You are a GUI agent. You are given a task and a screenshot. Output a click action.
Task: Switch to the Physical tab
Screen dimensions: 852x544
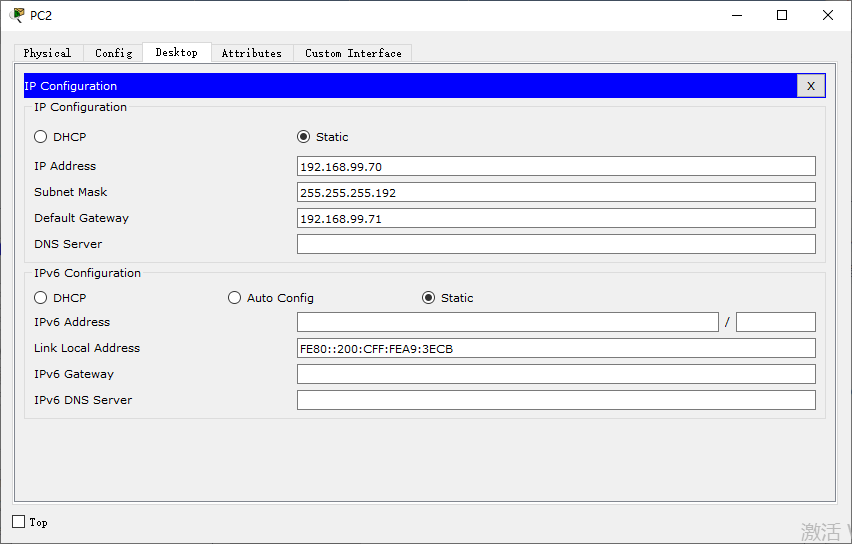(x=48, y=53)
